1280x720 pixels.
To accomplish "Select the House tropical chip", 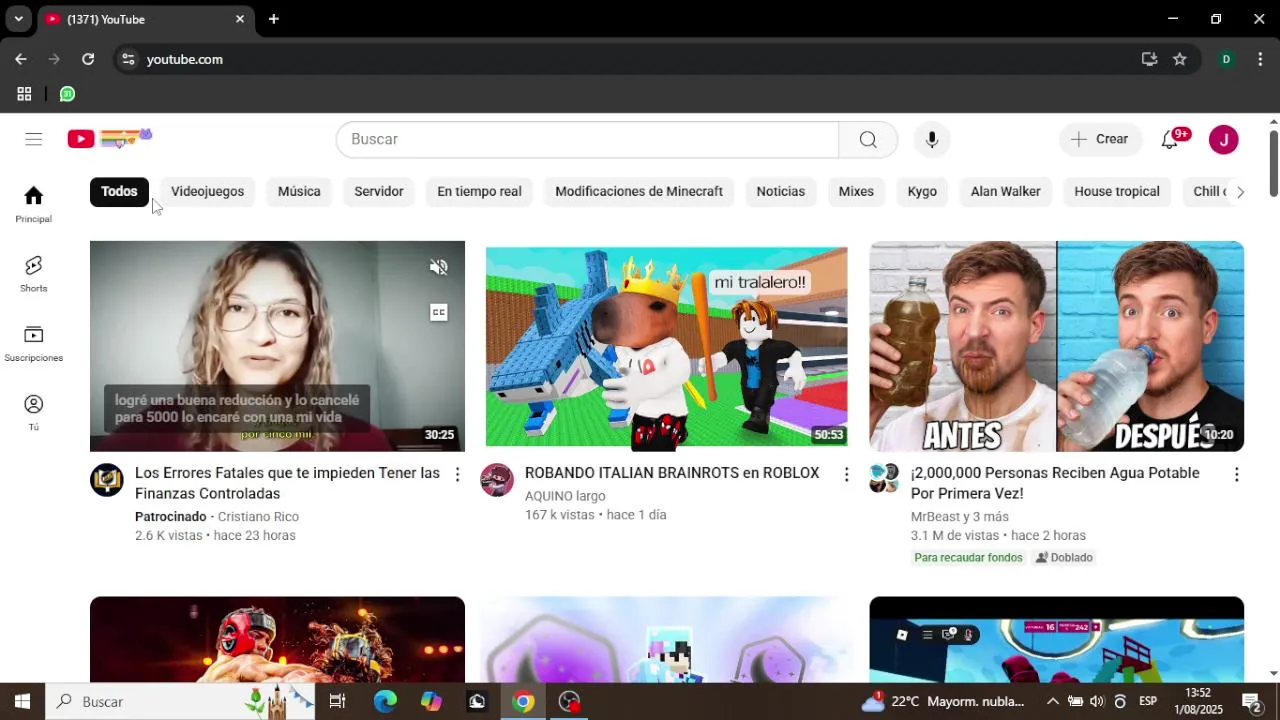I will point(1117,192).
